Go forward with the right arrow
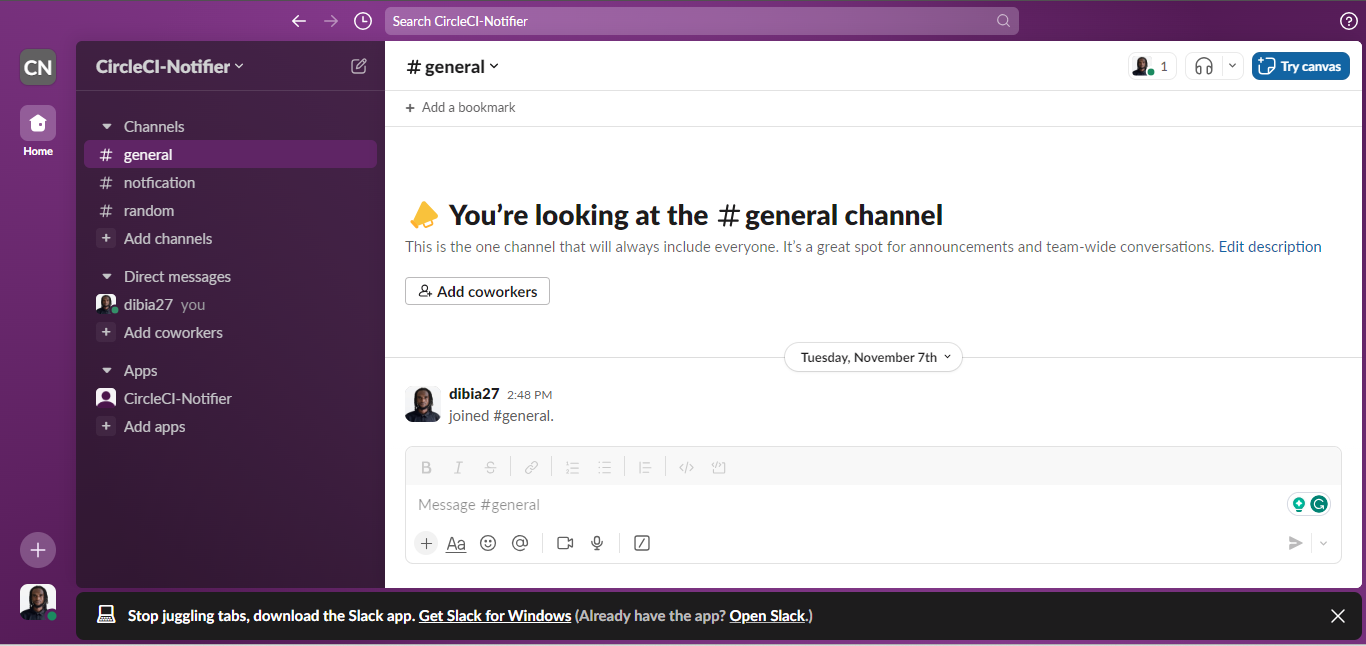The width and height of the screenshot is (1366, 646). pyautogui.click(x=331, y=21)
